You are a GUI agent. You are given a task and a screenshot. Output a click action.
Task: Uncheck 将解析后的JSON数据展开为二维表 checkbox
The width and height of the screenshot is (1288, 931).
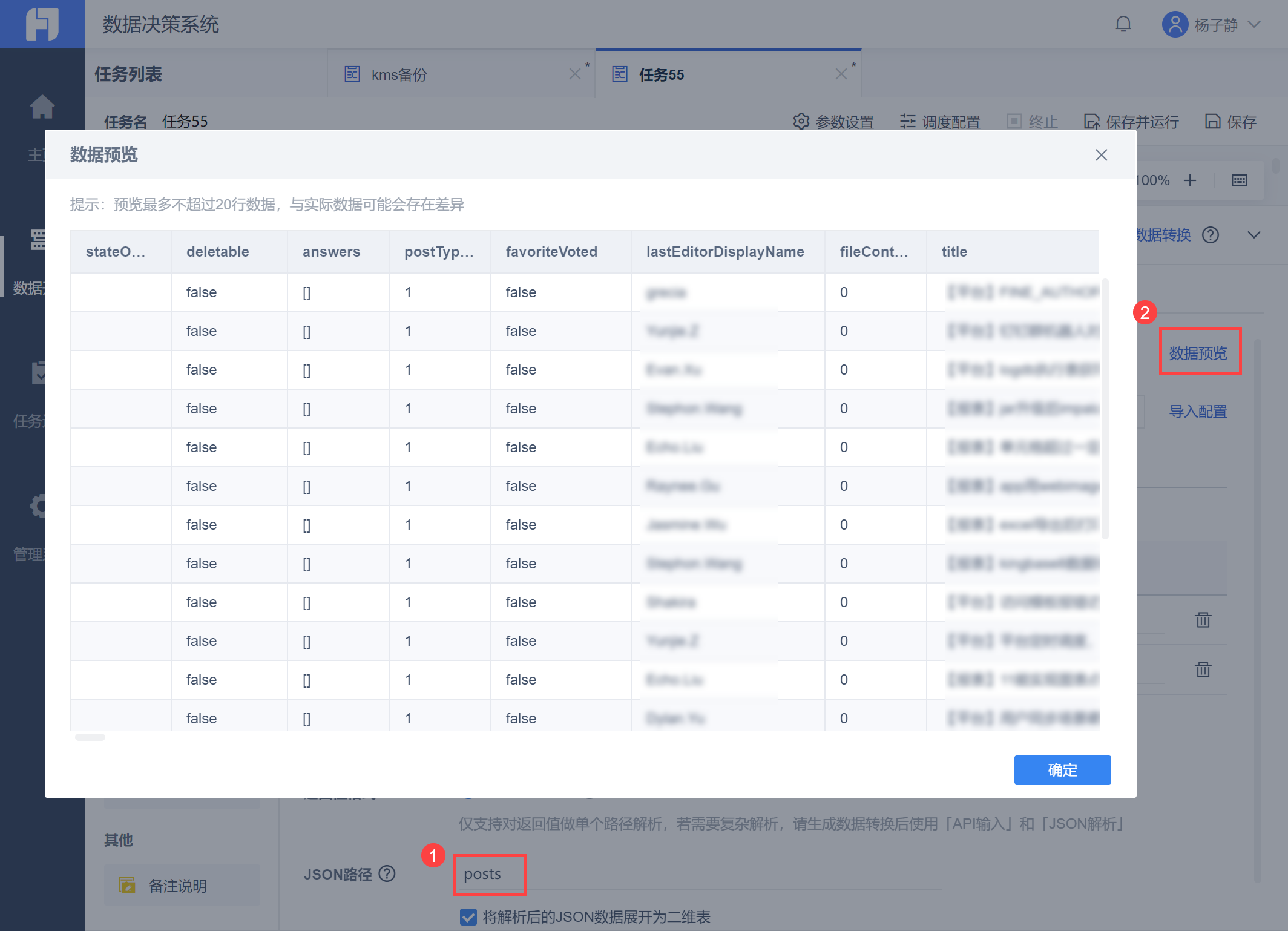pyautogui.click(x=468, y=916)
